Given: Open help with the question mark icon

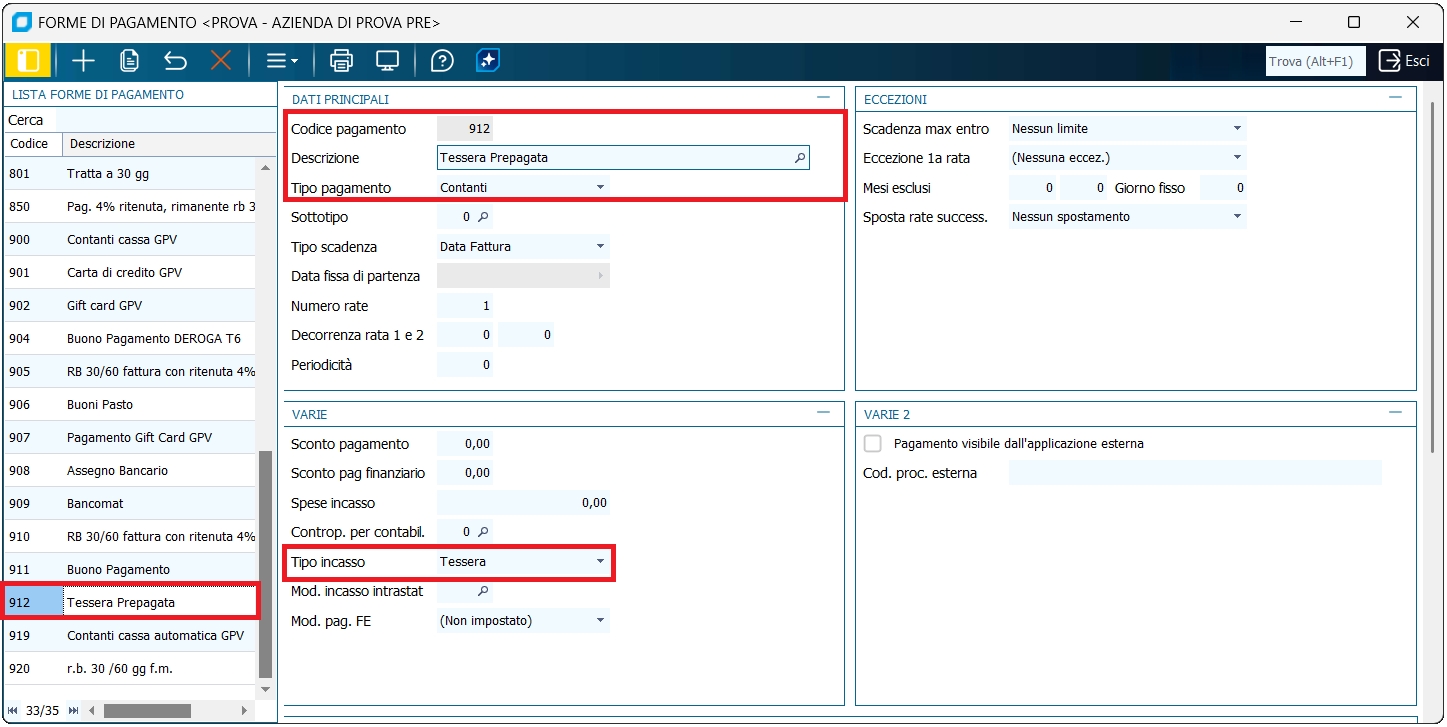Looking at the screenshot, I should pyautogui.click(x=442, y=61).
